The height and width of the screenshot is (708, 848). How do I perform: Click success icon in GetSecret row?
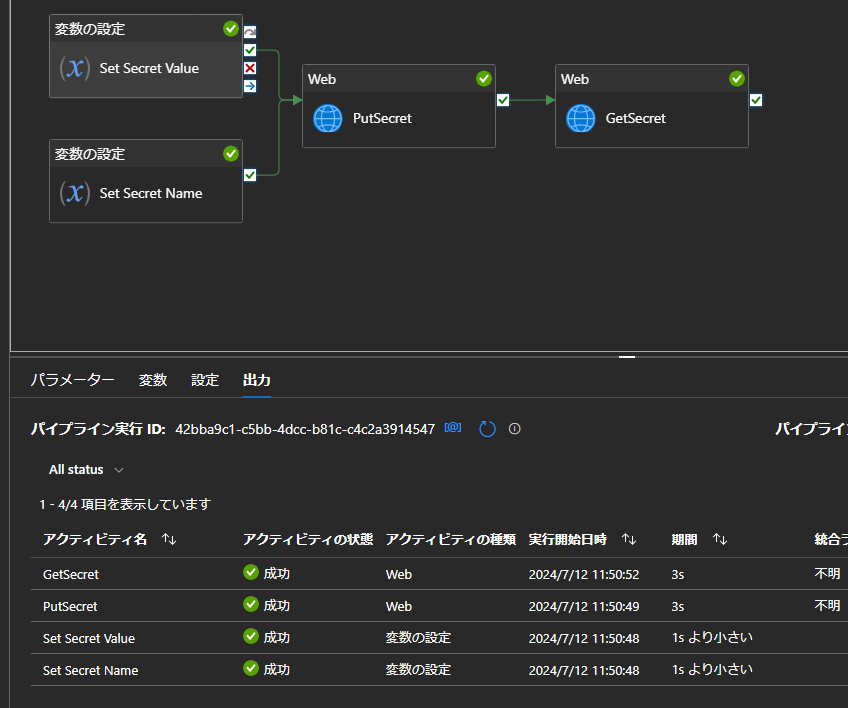[251, 572]
